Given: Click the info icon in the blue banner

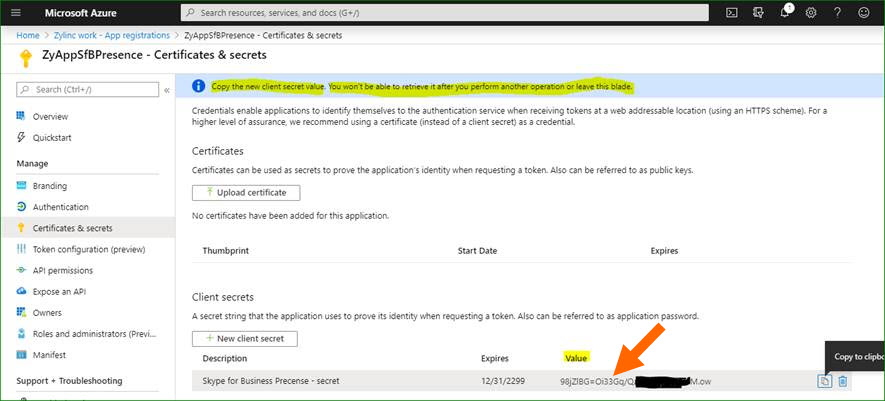Looking at the screenshot, I should (x=198, y=86).
